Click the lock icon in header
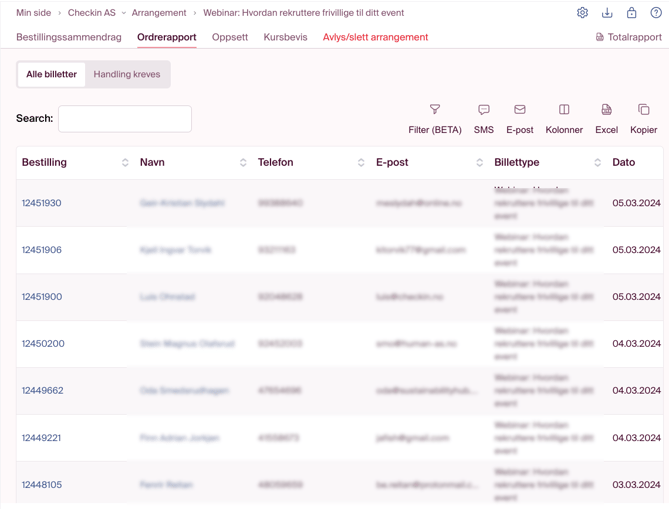The image size is (669, 509). 631,13
